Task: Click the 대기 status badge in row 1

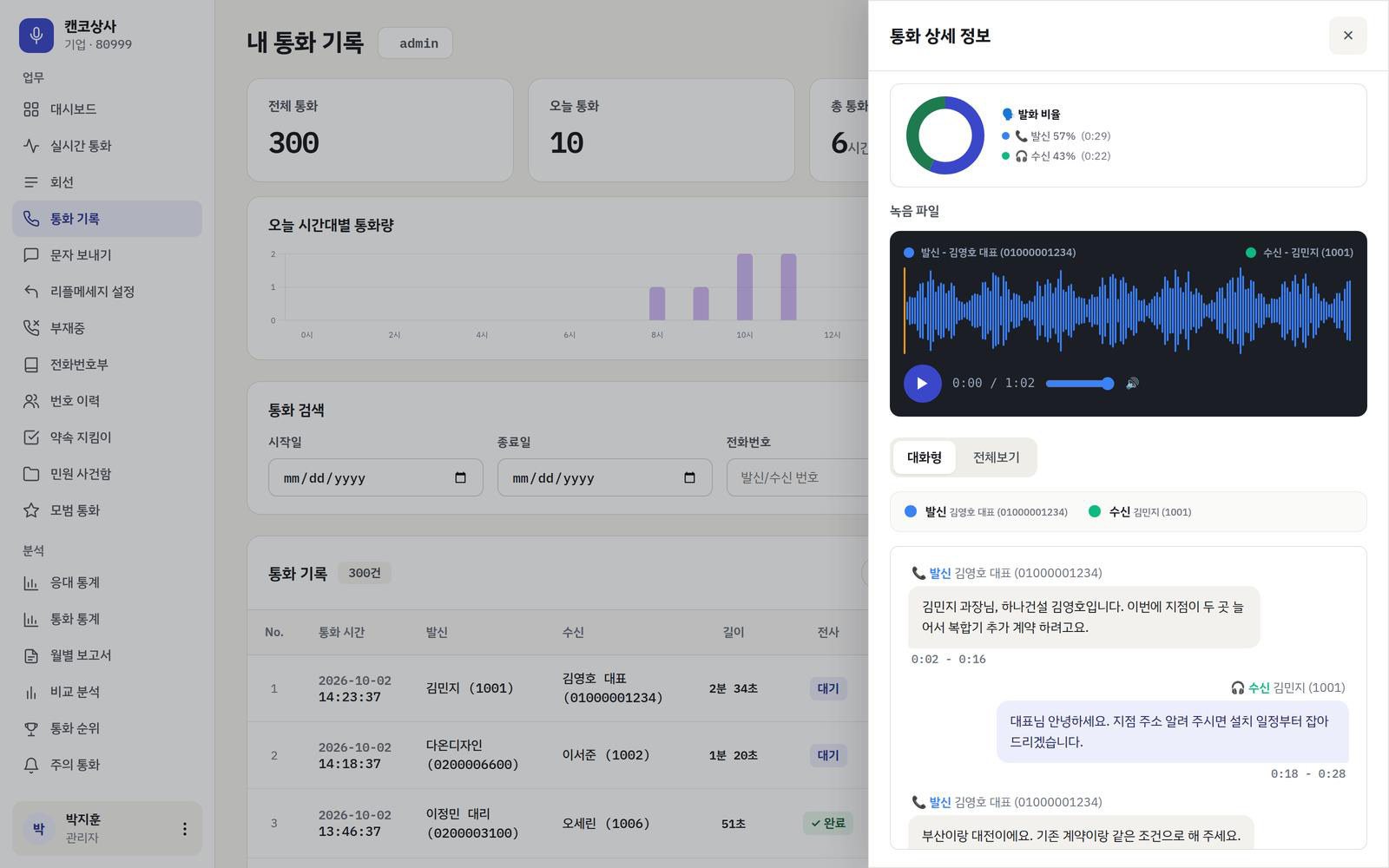Action: (828, 688)
